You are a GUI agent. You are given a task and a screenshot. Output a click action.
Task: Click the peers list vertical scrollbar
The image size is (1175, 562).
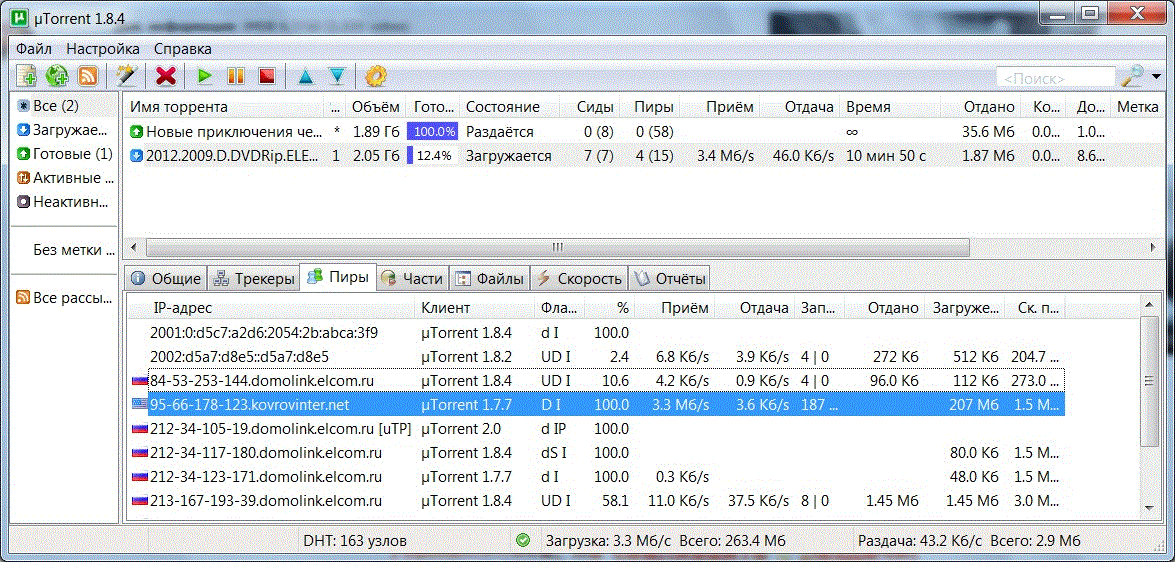coord(1148,381)
